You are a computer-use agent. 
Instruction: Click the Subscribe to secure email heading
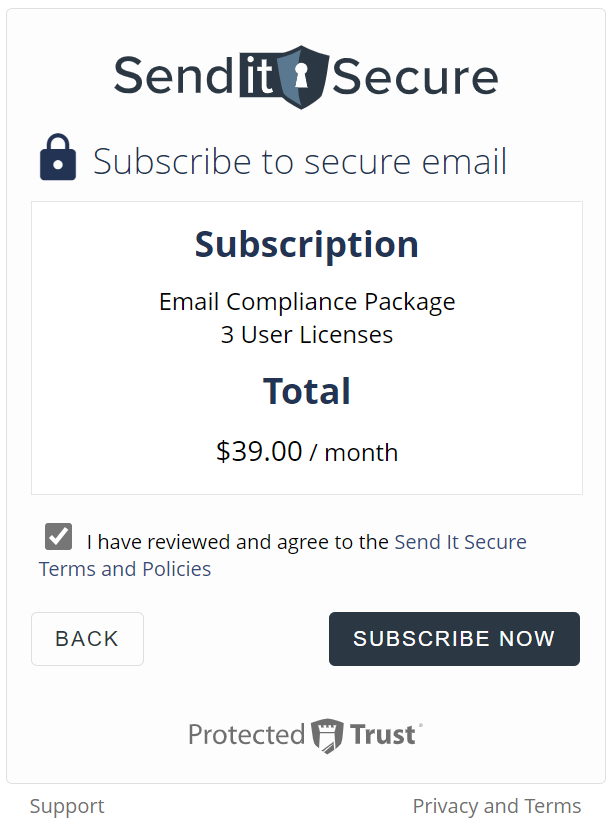[300, 161]
